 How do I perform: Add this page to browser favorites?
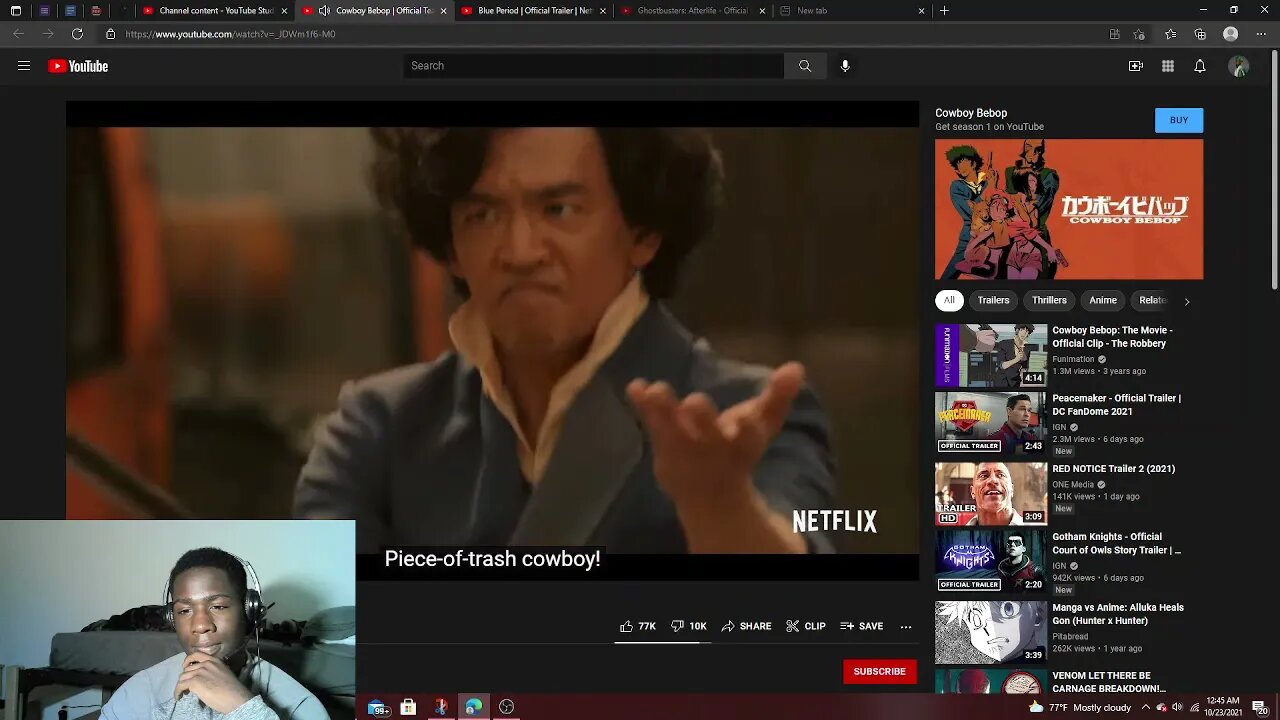[x=1139, y=34]
